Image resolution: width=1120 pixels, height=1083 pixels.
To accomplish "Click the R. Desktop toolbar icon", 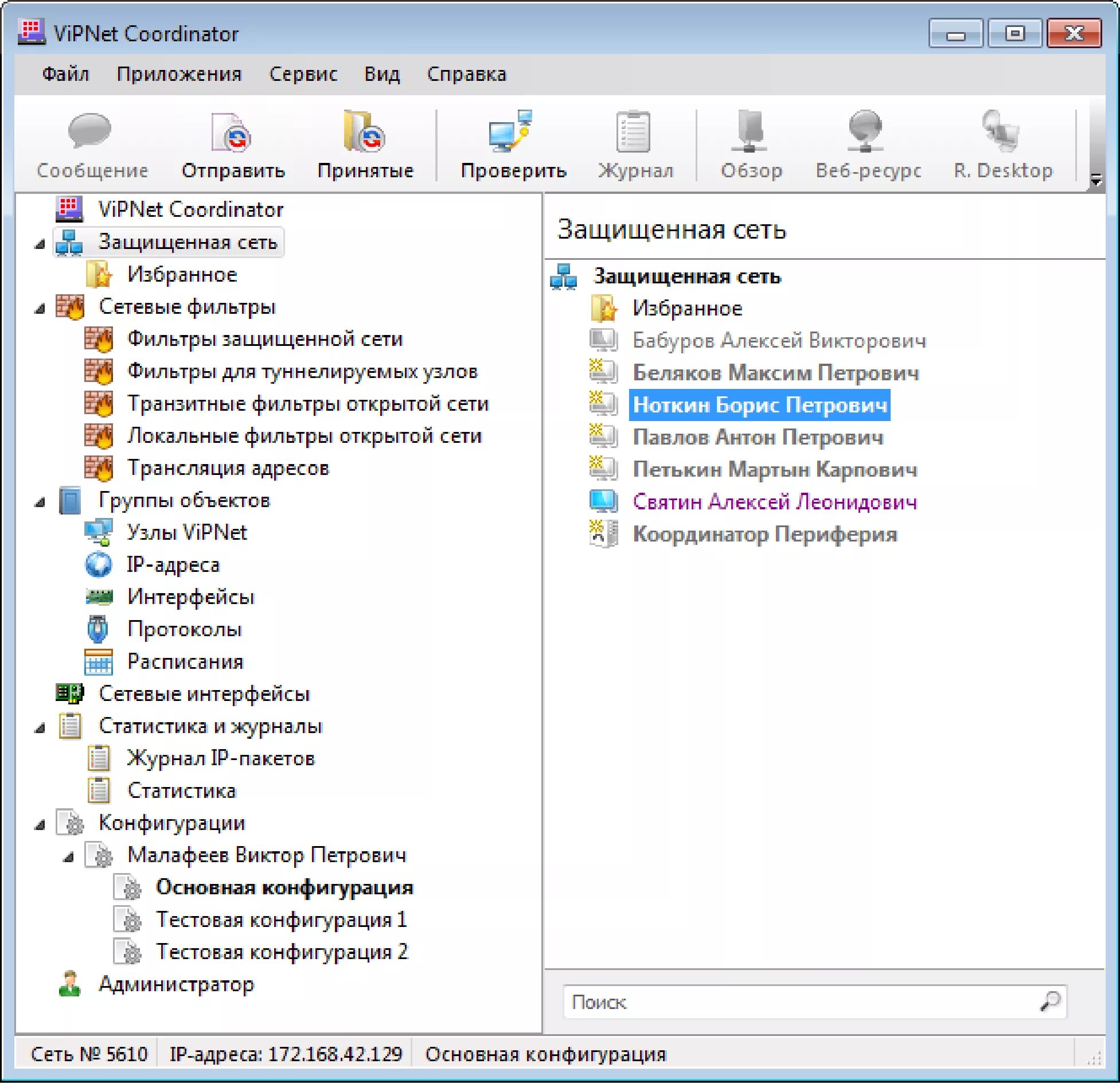I will tap(1001, 131).
